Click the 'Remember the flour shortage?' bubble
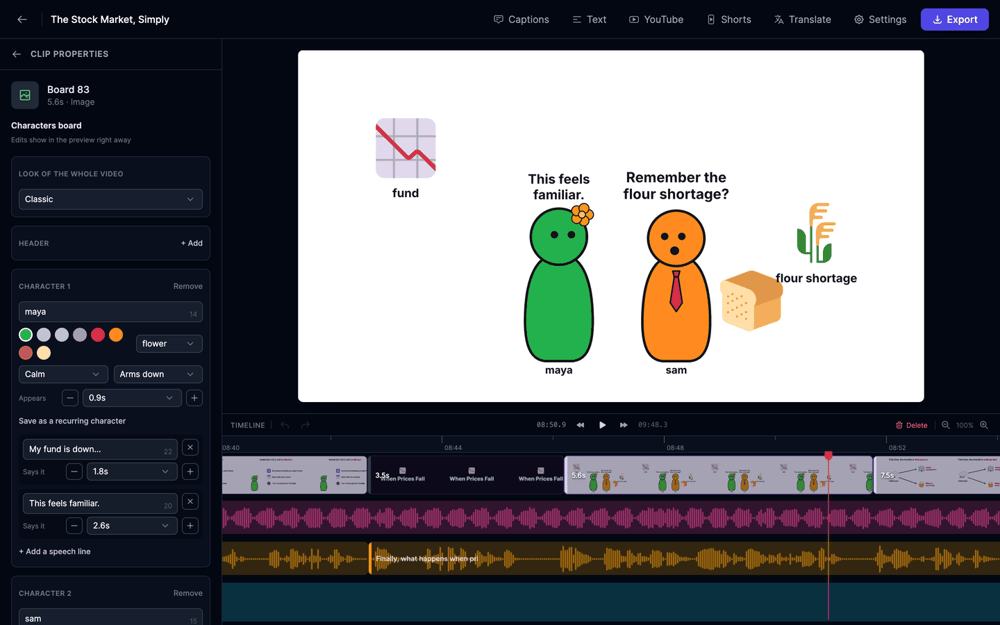Image resolution: width=1000 pixels, height=625 pixels. [676, 186]
